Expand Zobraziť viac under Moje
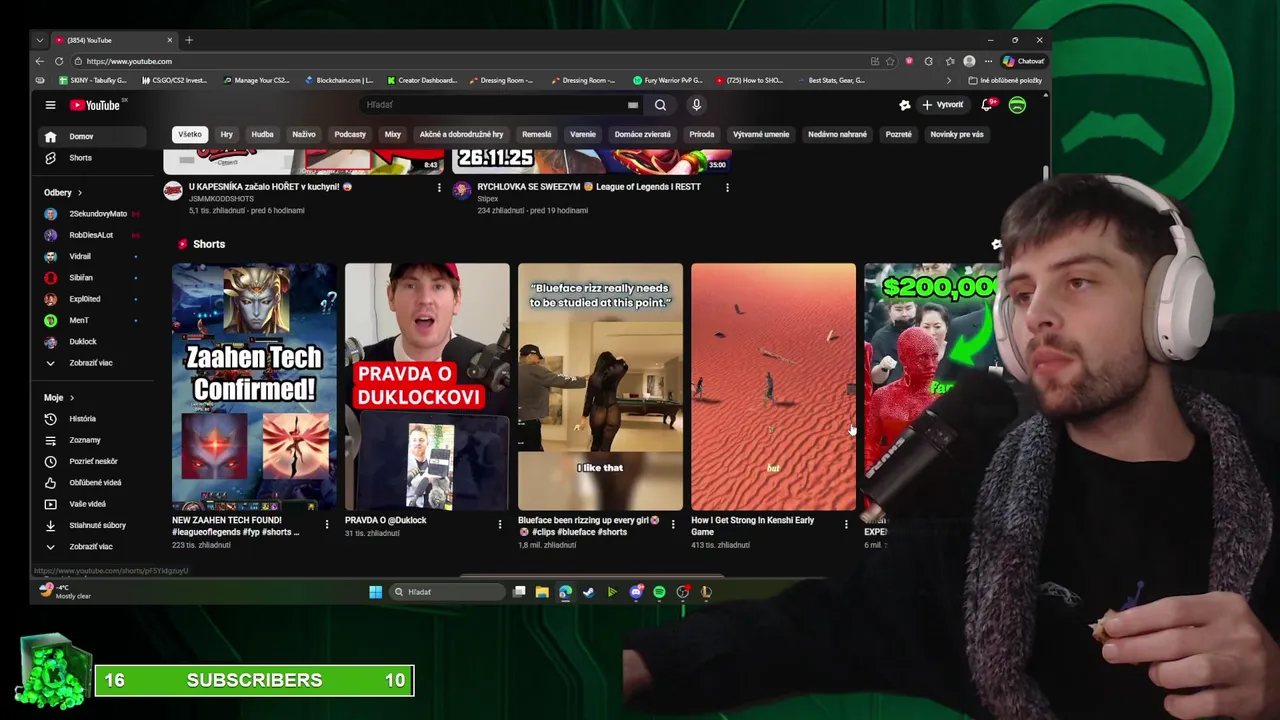Image resolution: width=1280 pixels, height=720 pixels. [90, 547]
